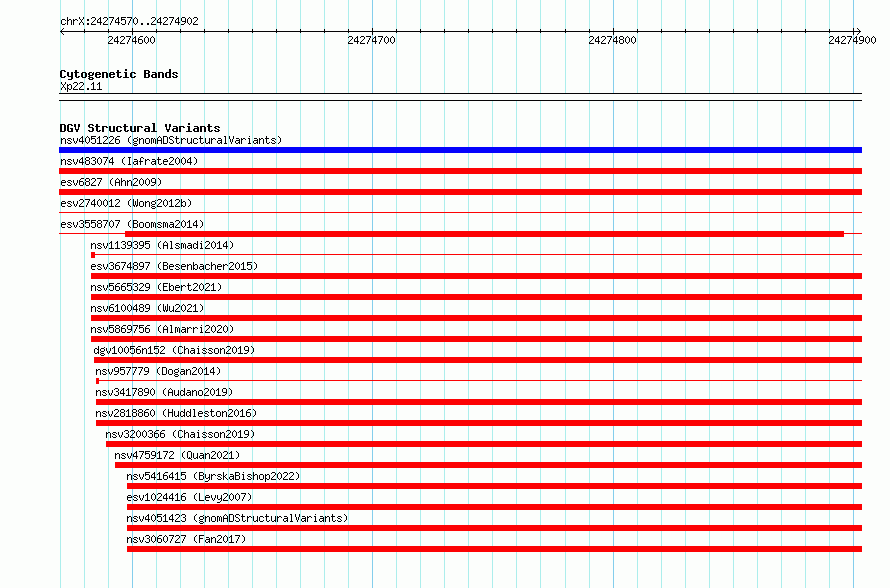Viewport: 890px width, 588px height.
Task: Click ruler coordinate 24274600
Action: pos(131,40)
